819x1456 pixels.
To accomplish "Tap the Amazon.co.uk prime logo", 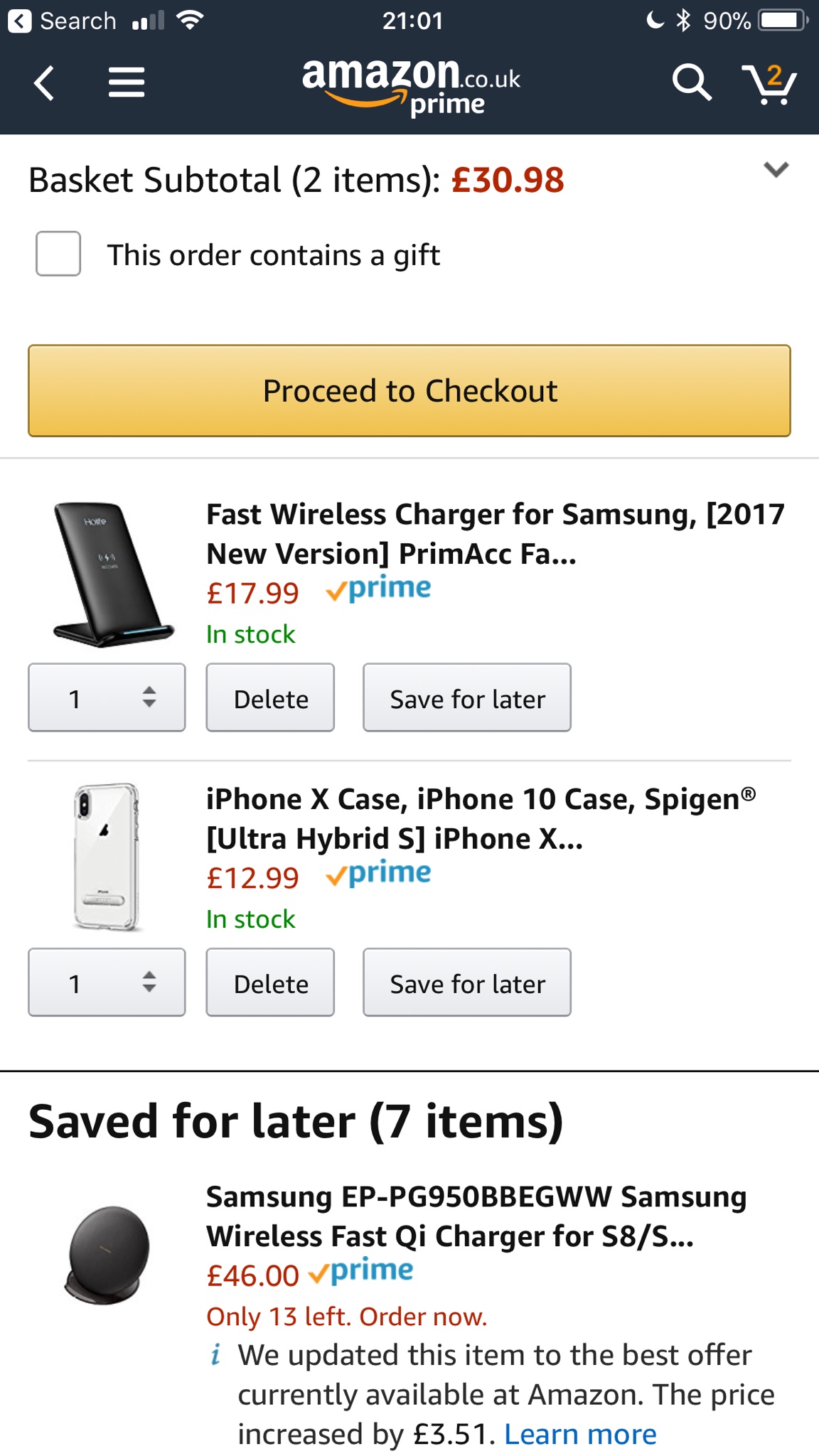I will (x=411, y=85).
